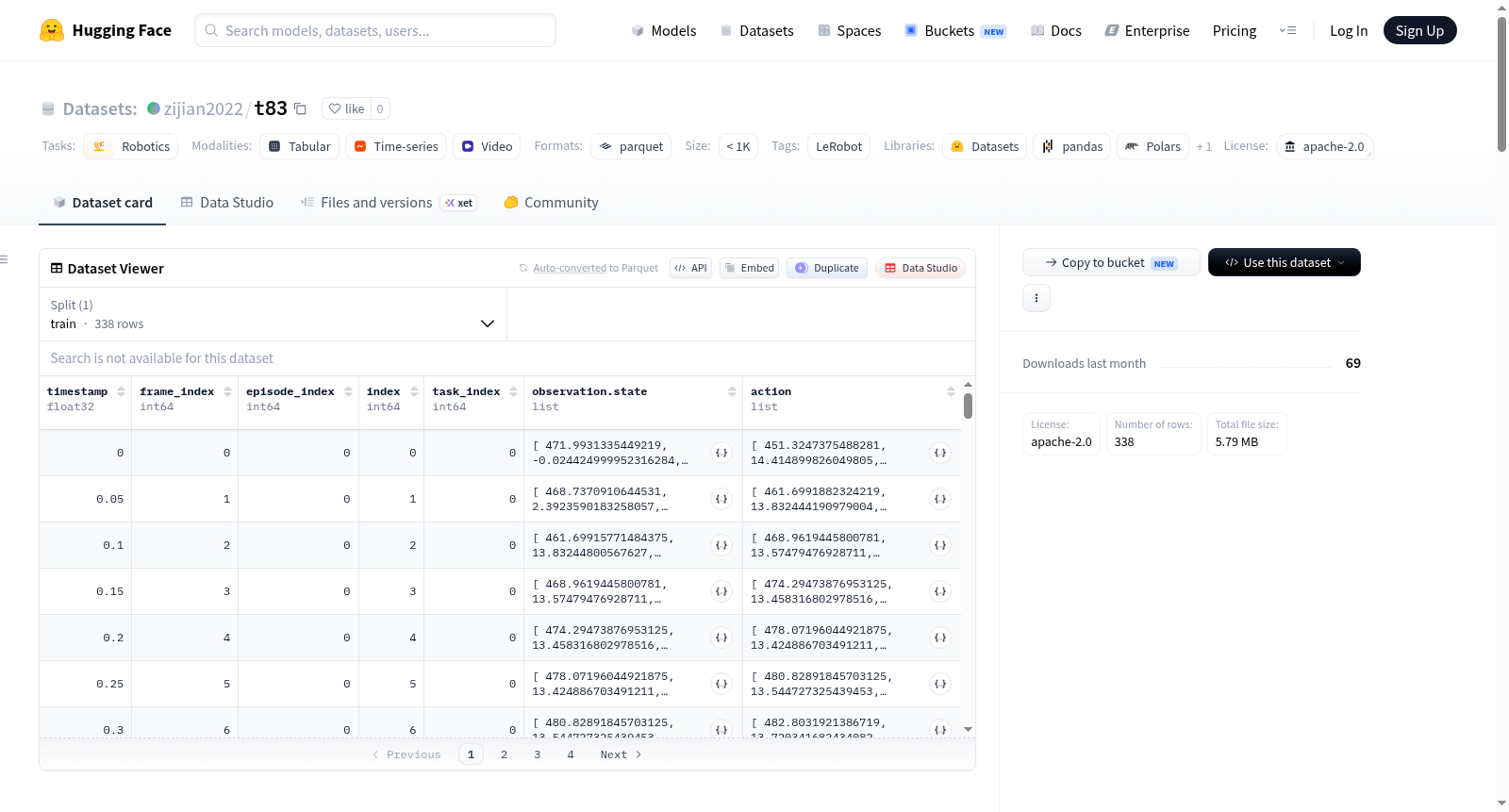Show the additional libraries +1 indicator
This screenshot has height=812, width=1509.
[x=1204, y=146]
